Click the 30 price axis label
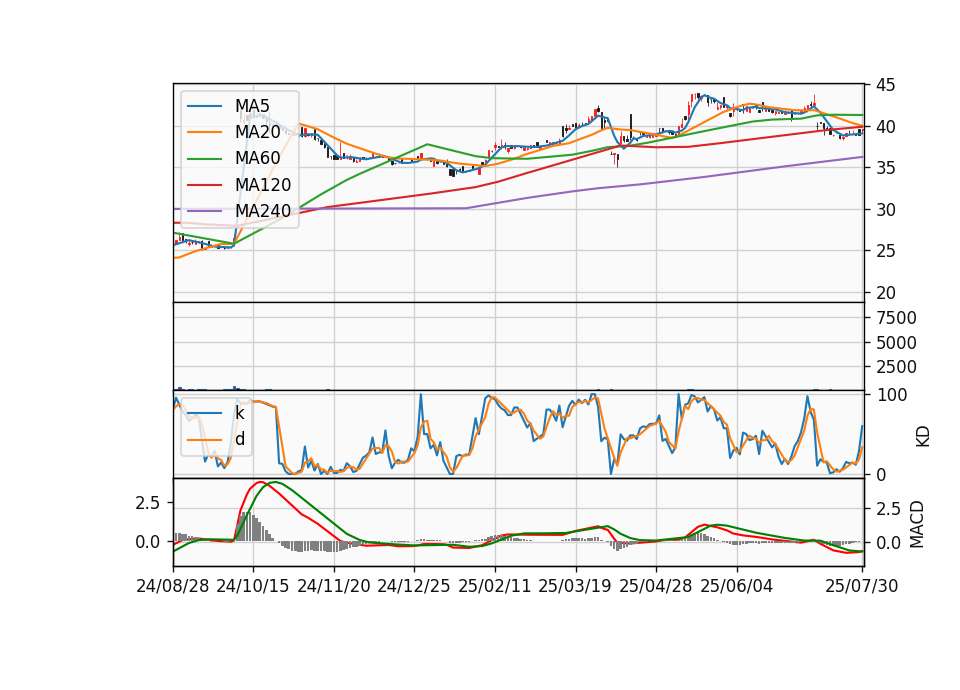The height and width of the screenshot is (690, 960). 885,209
